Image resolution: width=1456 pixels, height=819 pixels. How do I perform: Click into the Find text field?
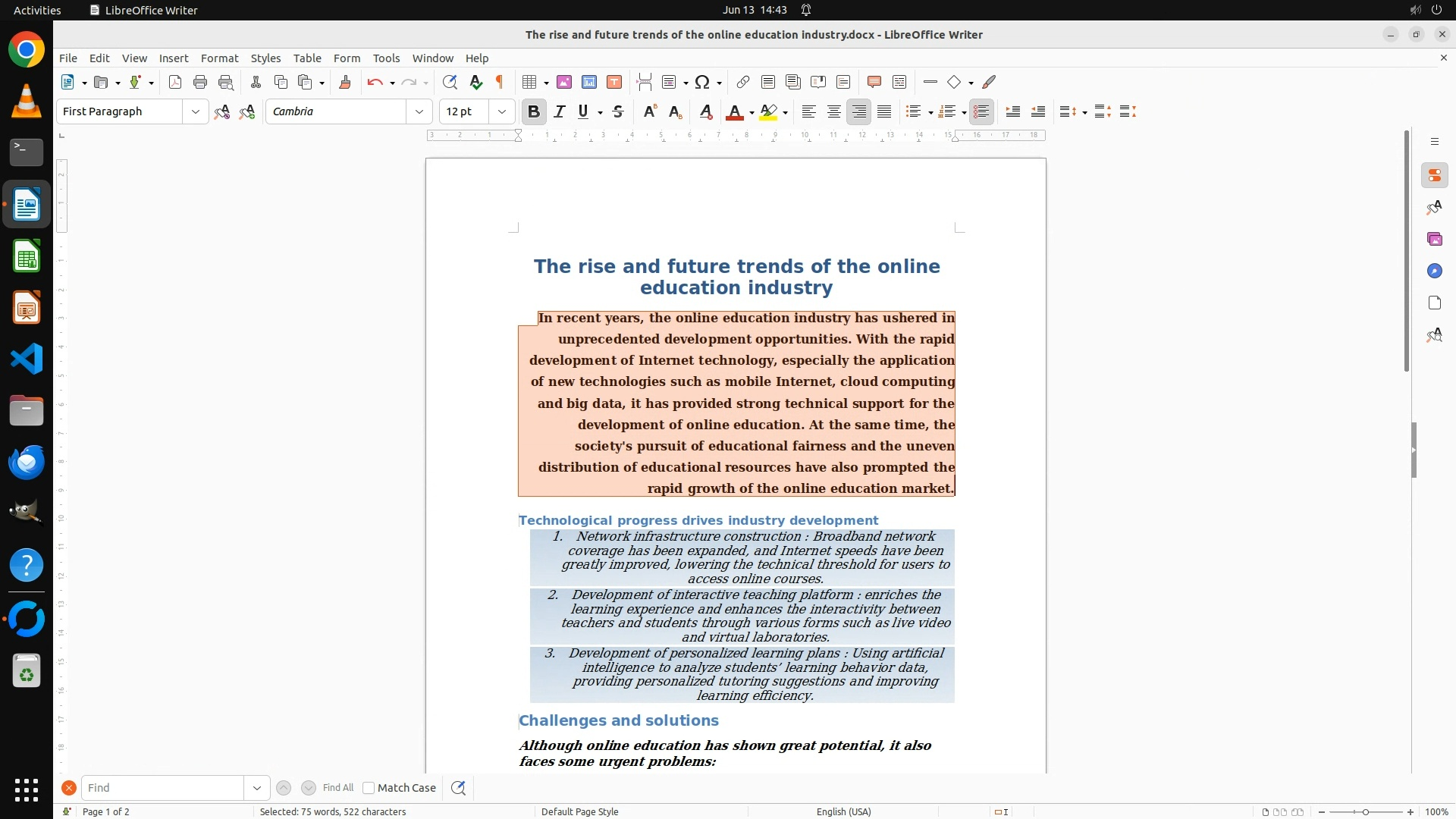163,788
